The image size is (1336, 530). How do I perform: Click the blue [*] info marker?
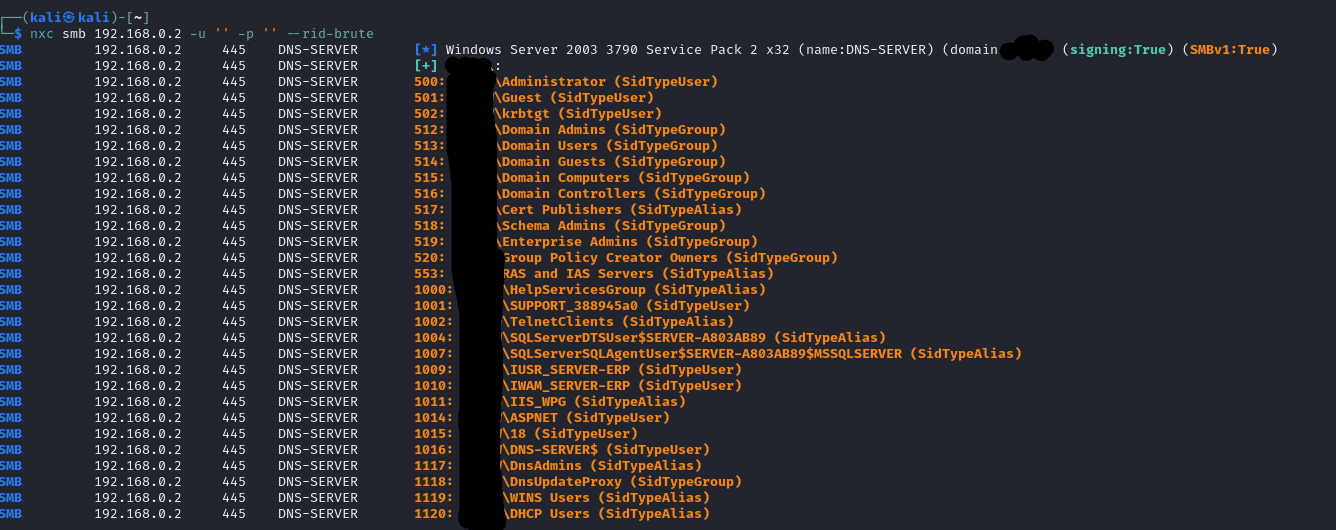click(425, 50)
